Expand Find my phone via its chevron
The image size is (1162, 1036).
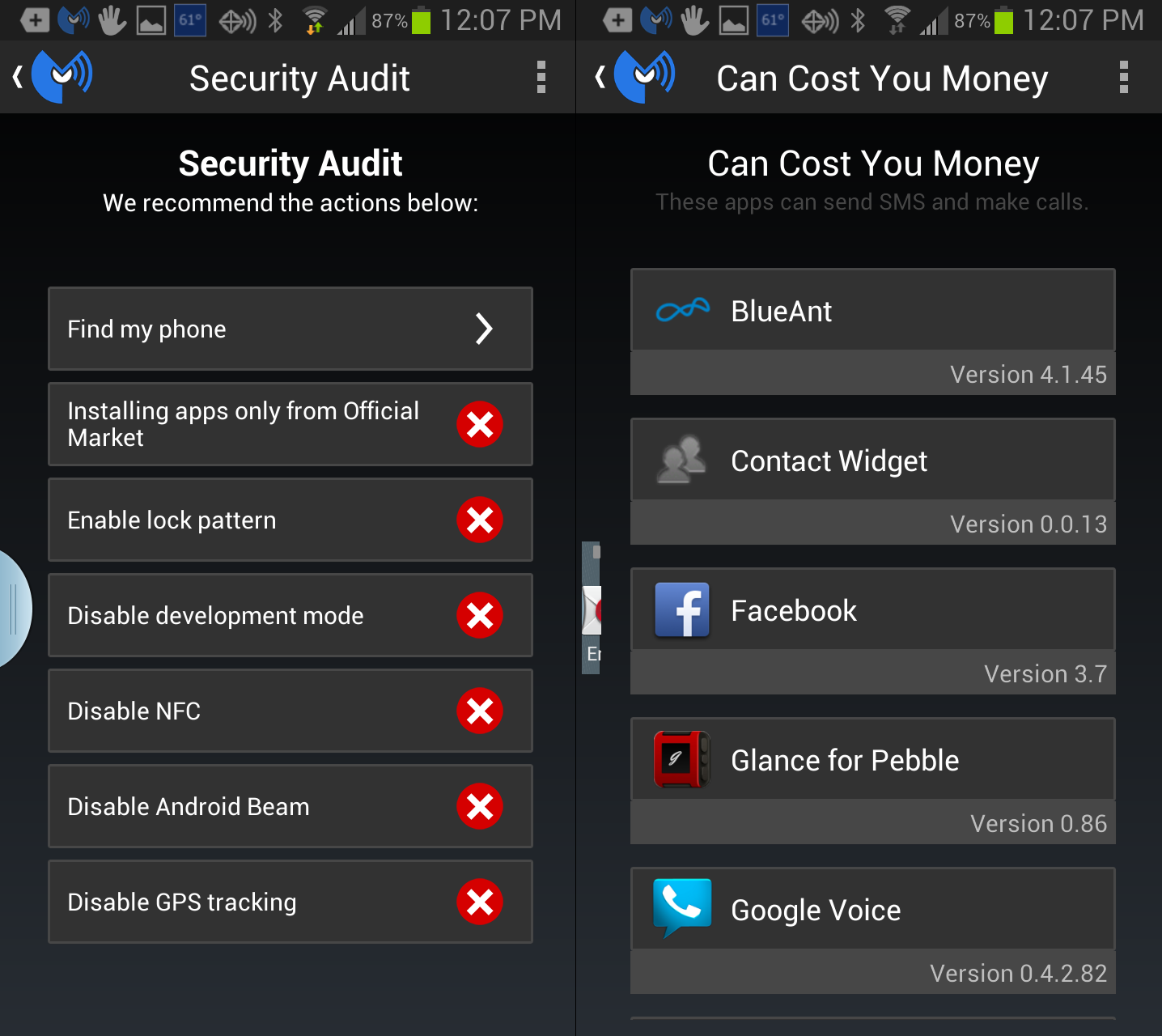tap(485, 329)
